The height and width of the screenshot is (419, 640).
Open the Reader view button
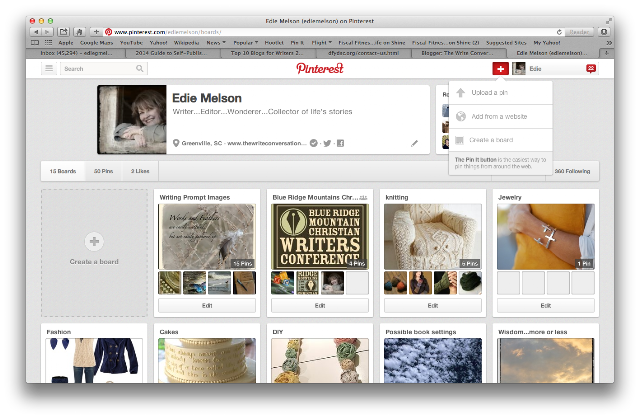tap(579, 32)
